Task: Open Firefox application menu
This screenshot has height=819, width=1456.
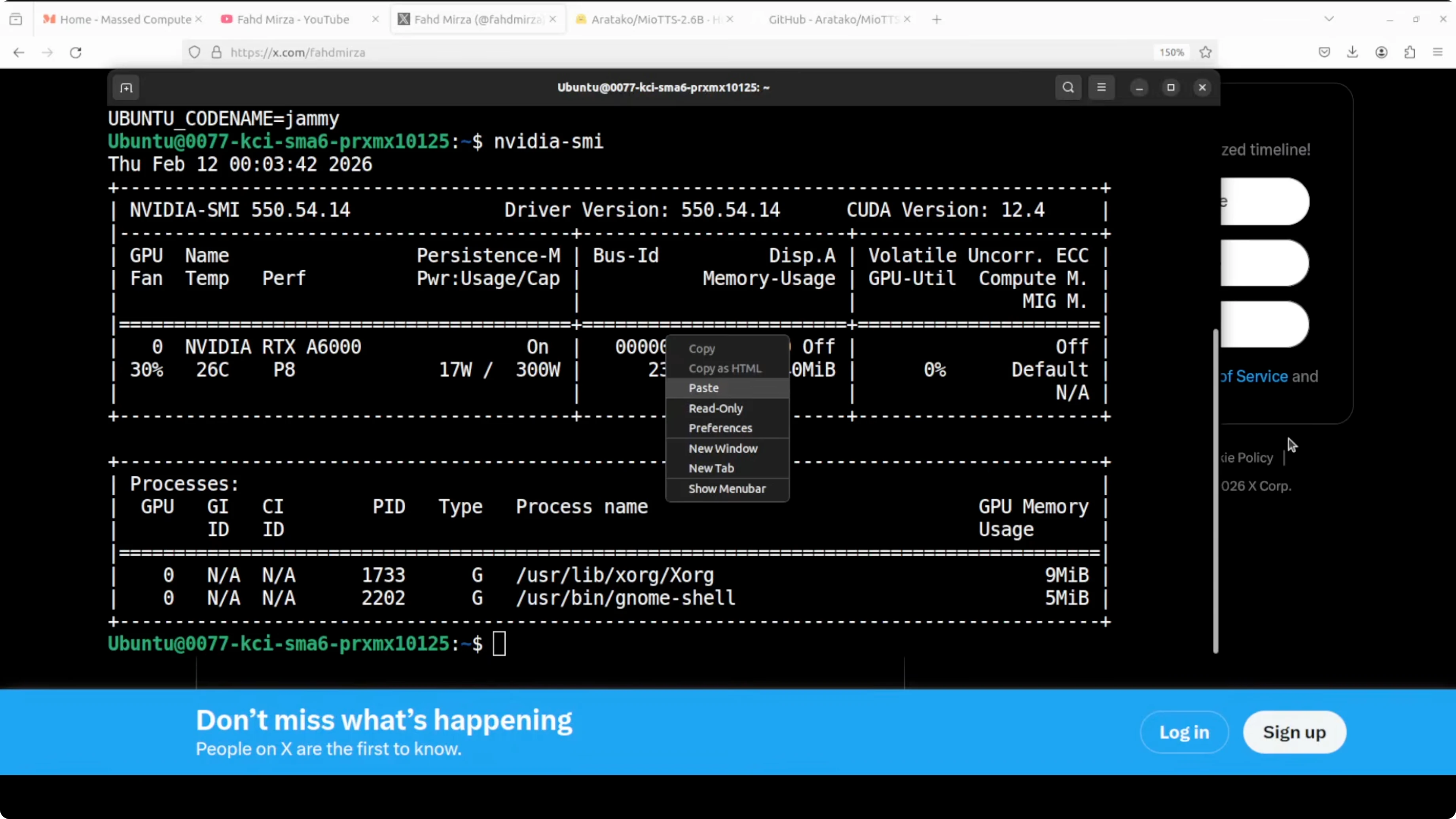Action: (1438, 53)
